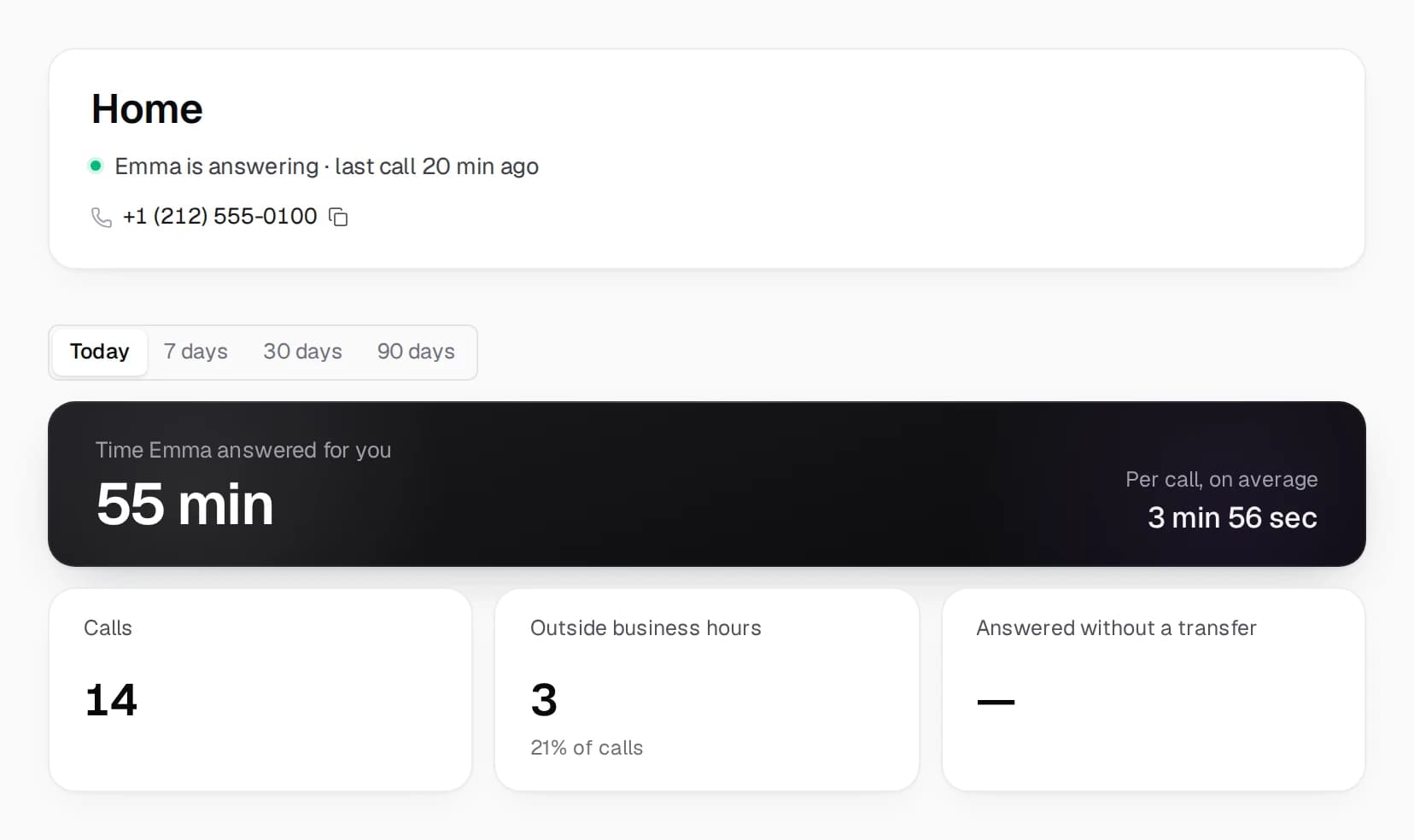
Task: Switch to the 7 days tab
Action: [196, 352]
